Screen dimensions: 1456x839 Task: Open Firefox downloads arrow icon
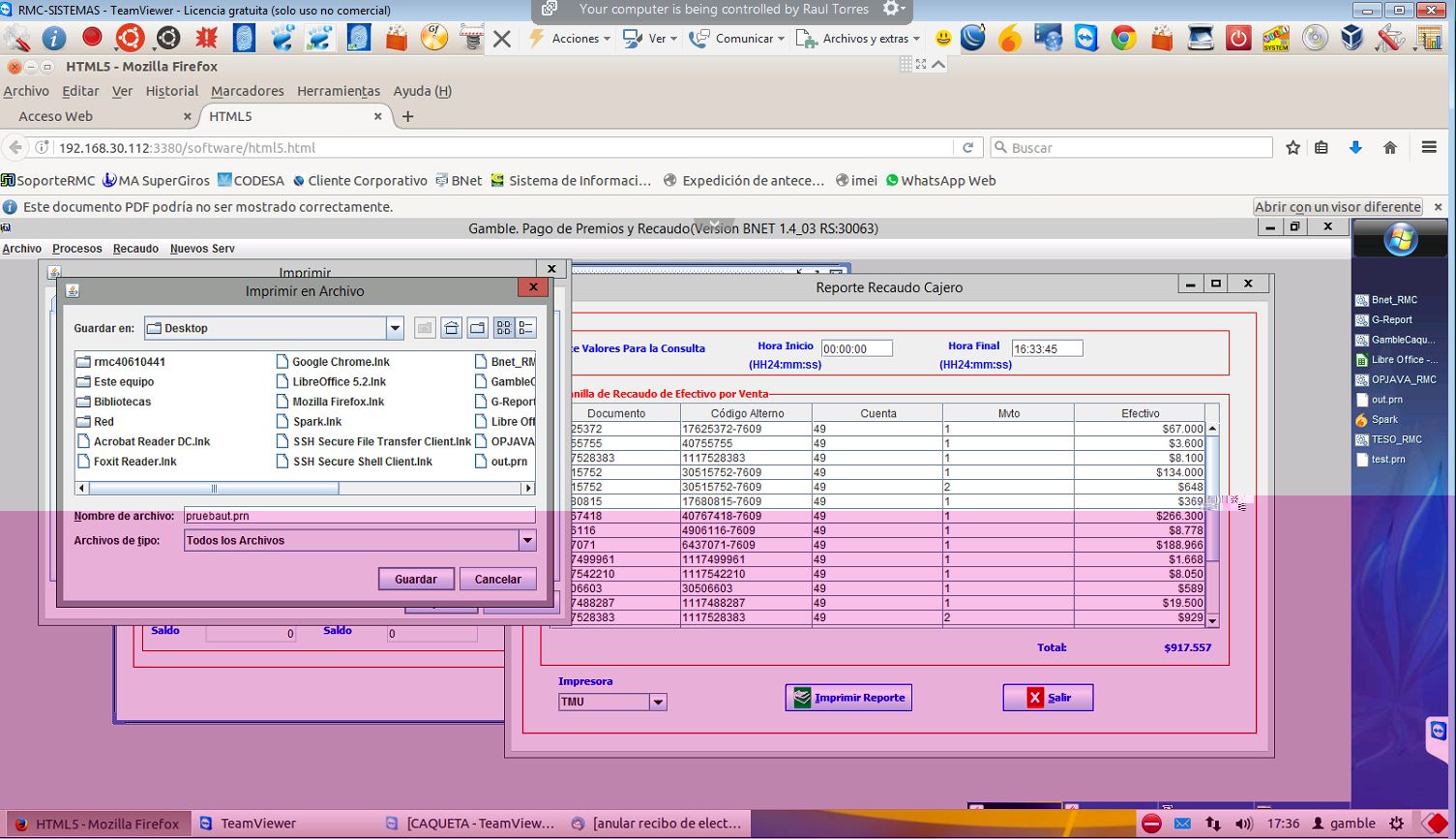[x=1355, y=148]
